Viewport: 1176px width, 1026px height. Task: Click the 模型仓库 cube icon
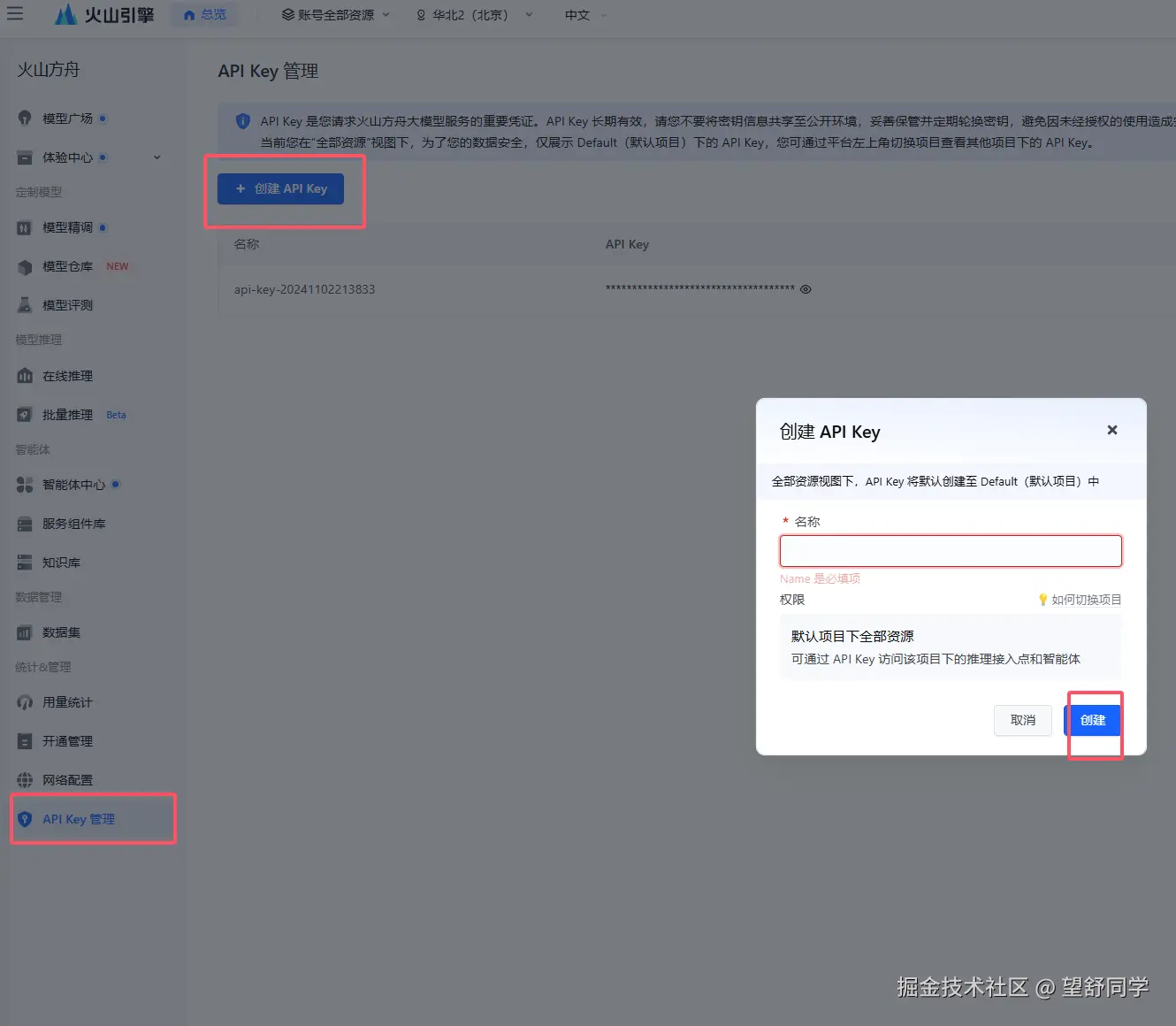coord(25,266)
